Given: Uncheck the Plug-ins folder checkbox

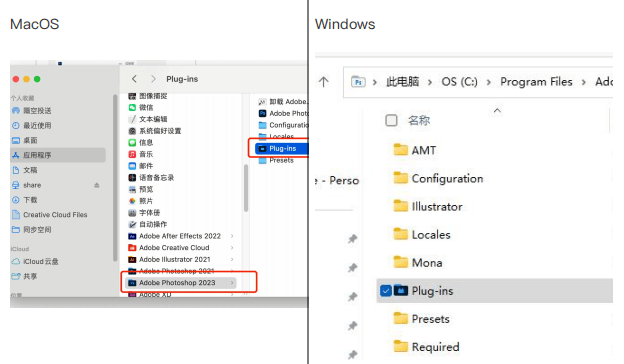Looking at the screenshot, I should click(x=386, y=291).
